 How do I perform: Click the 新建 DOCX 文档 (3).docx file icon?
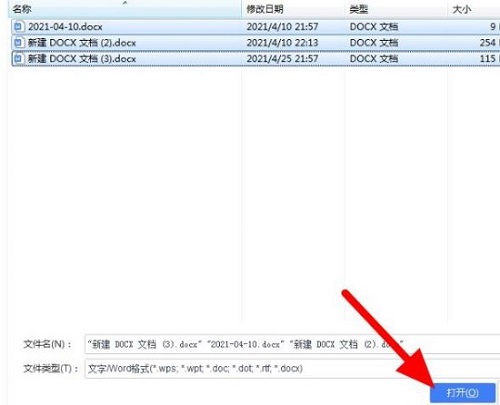point(19,59)
